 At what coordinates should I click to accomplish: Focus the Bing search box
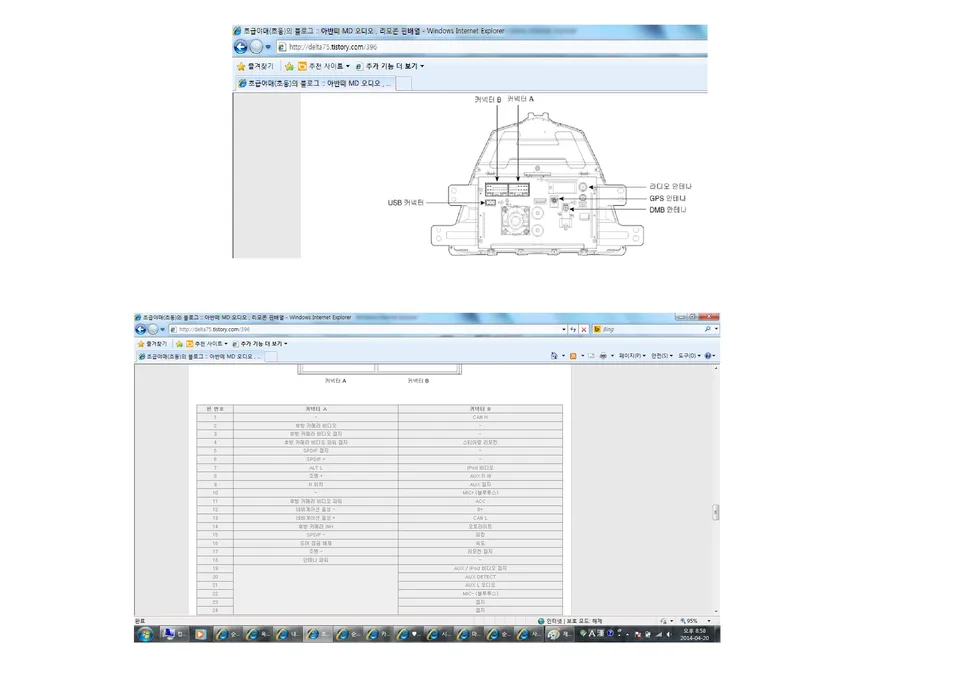click(x=650, y=329)
